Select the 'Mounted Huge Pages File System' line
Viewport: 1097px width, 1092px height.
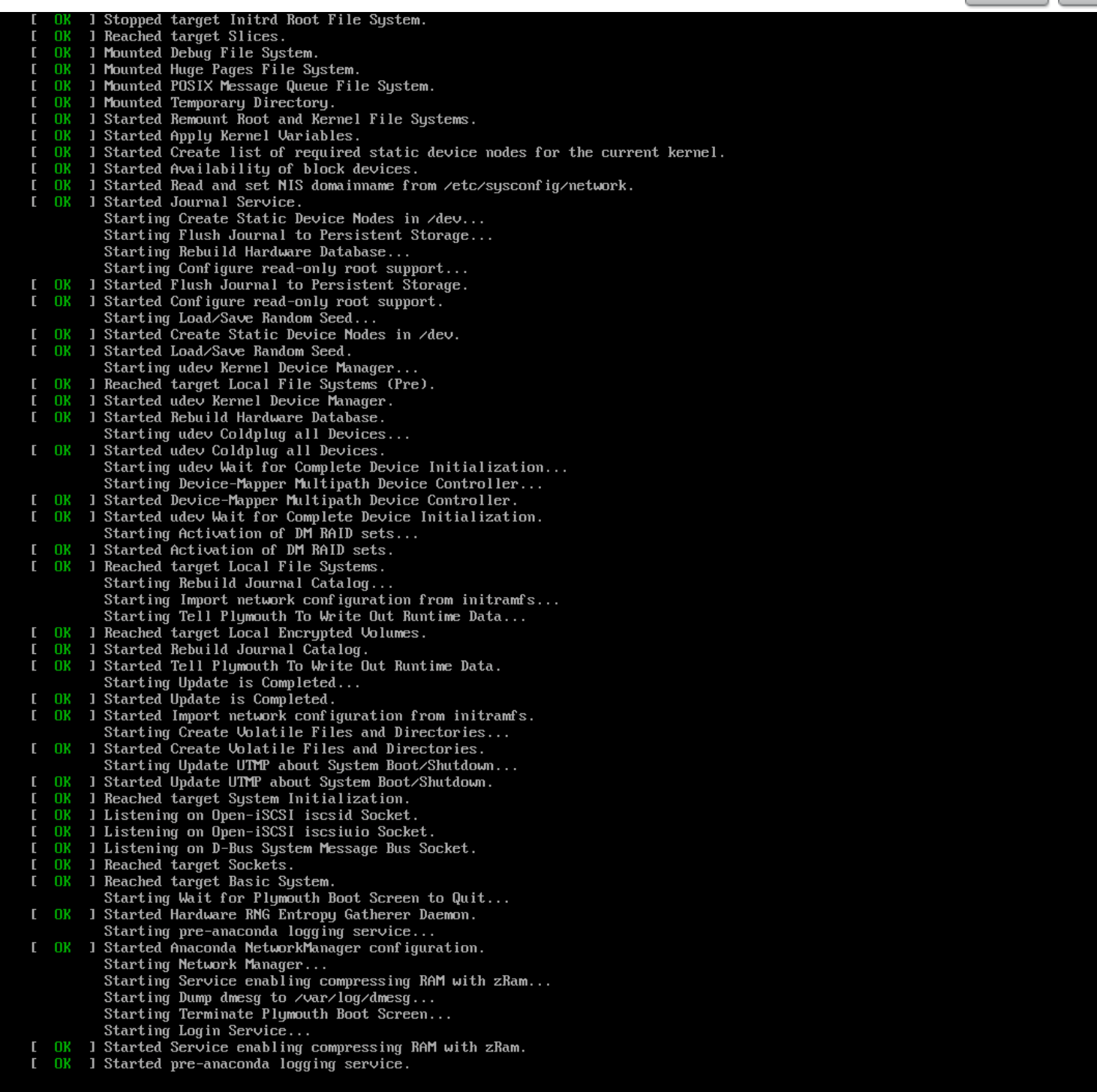[231, 70]
